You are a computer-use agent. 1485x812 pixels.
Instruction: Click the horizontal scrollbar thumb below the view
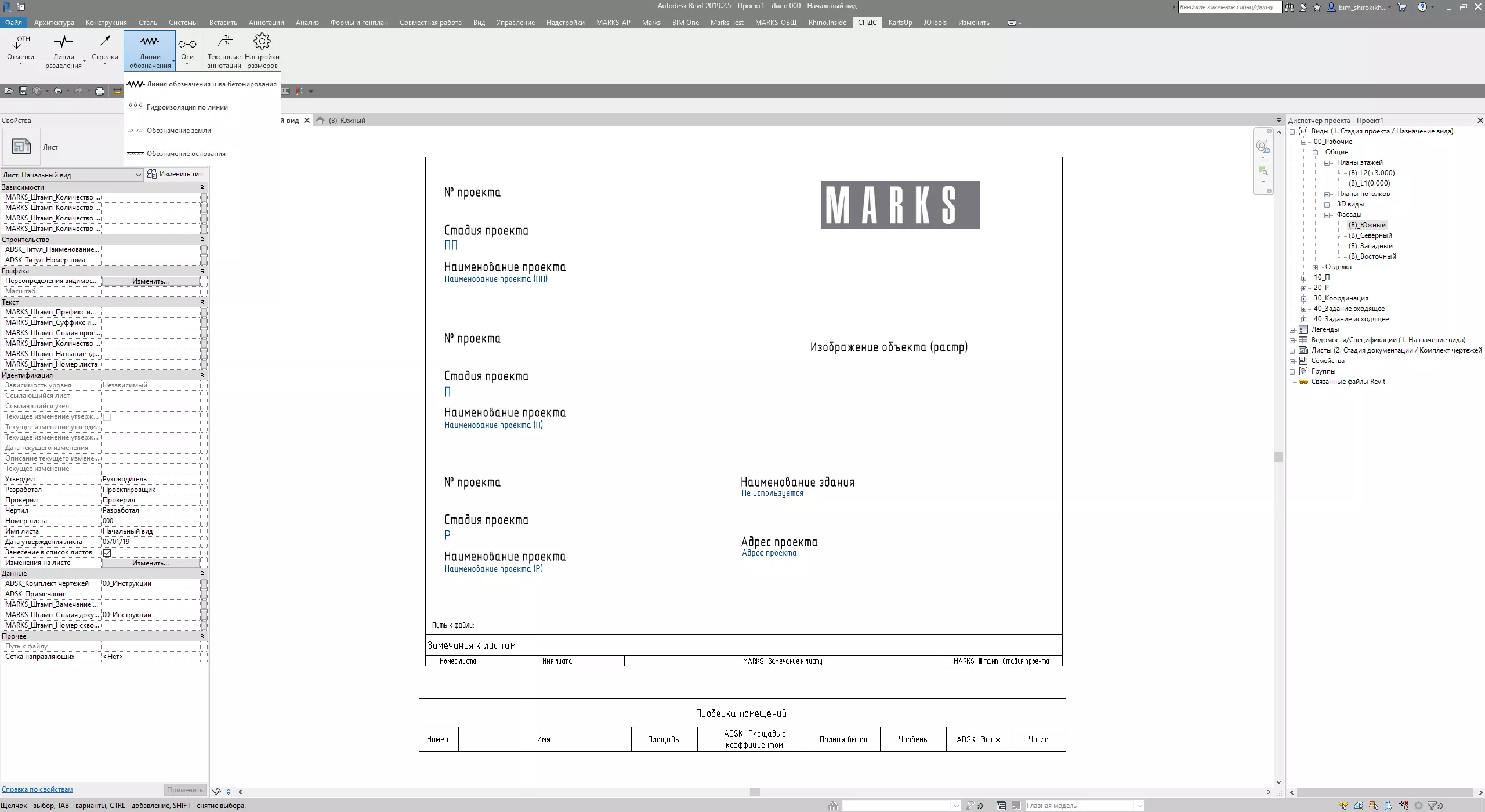[x=754, y=792]
